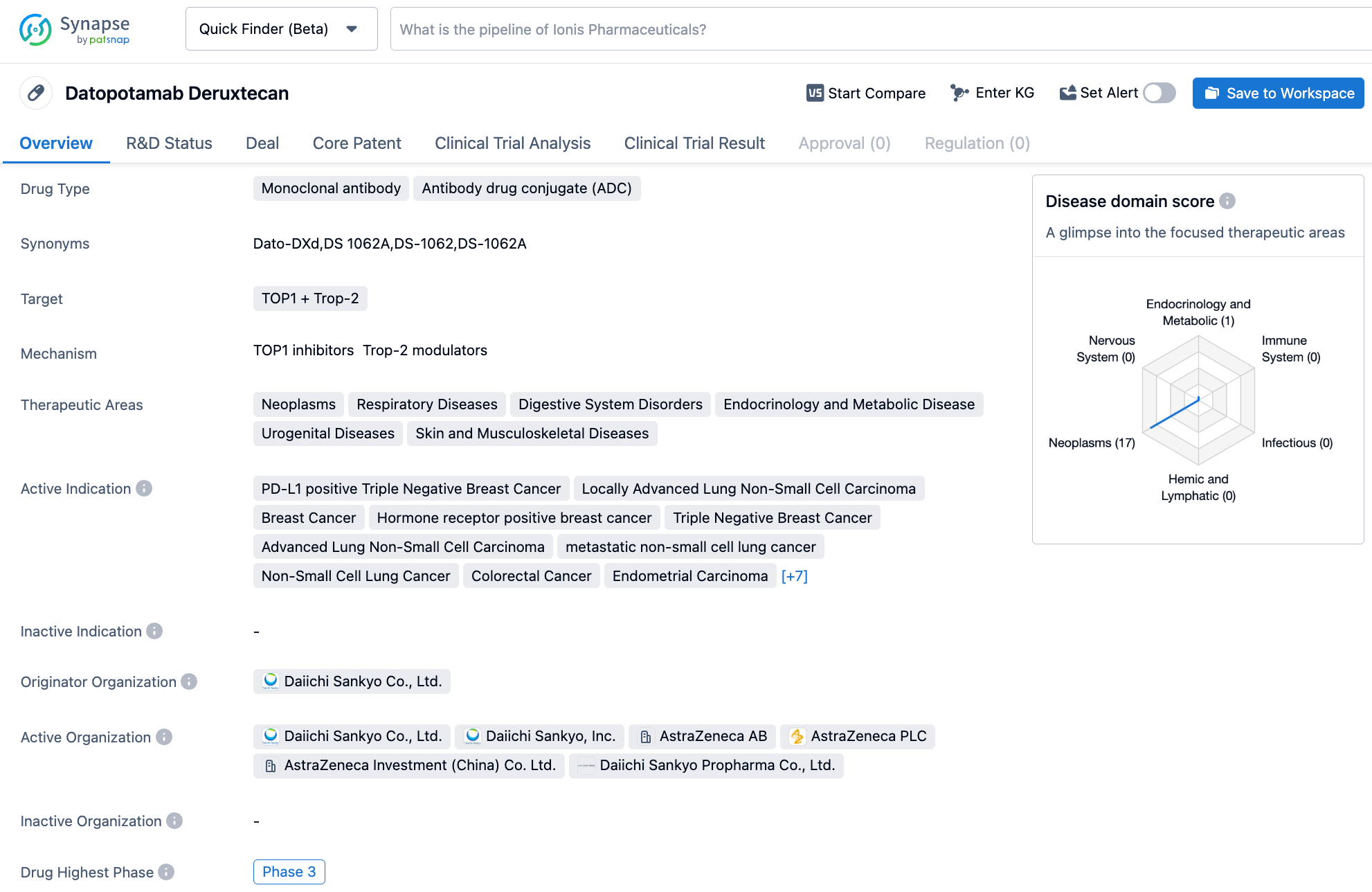Click the Daiichi Sankyo originator logo icon
This screenshot has width=1372, height=892.
tap(271, 682)
